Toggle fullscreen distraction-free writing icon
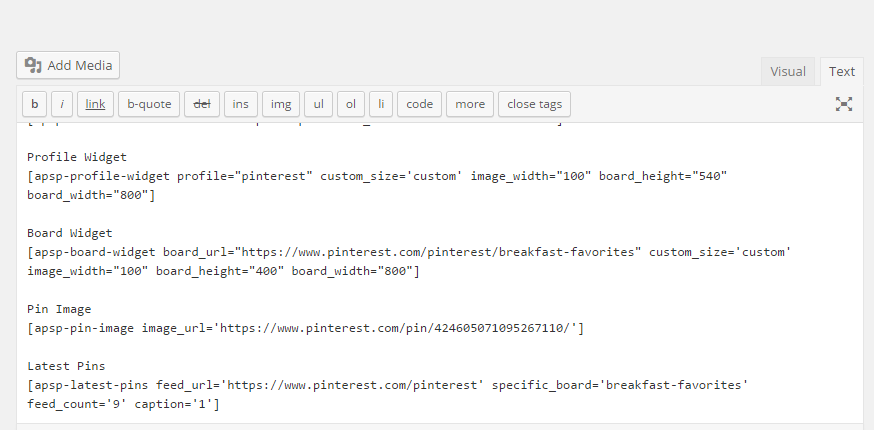 844,104
